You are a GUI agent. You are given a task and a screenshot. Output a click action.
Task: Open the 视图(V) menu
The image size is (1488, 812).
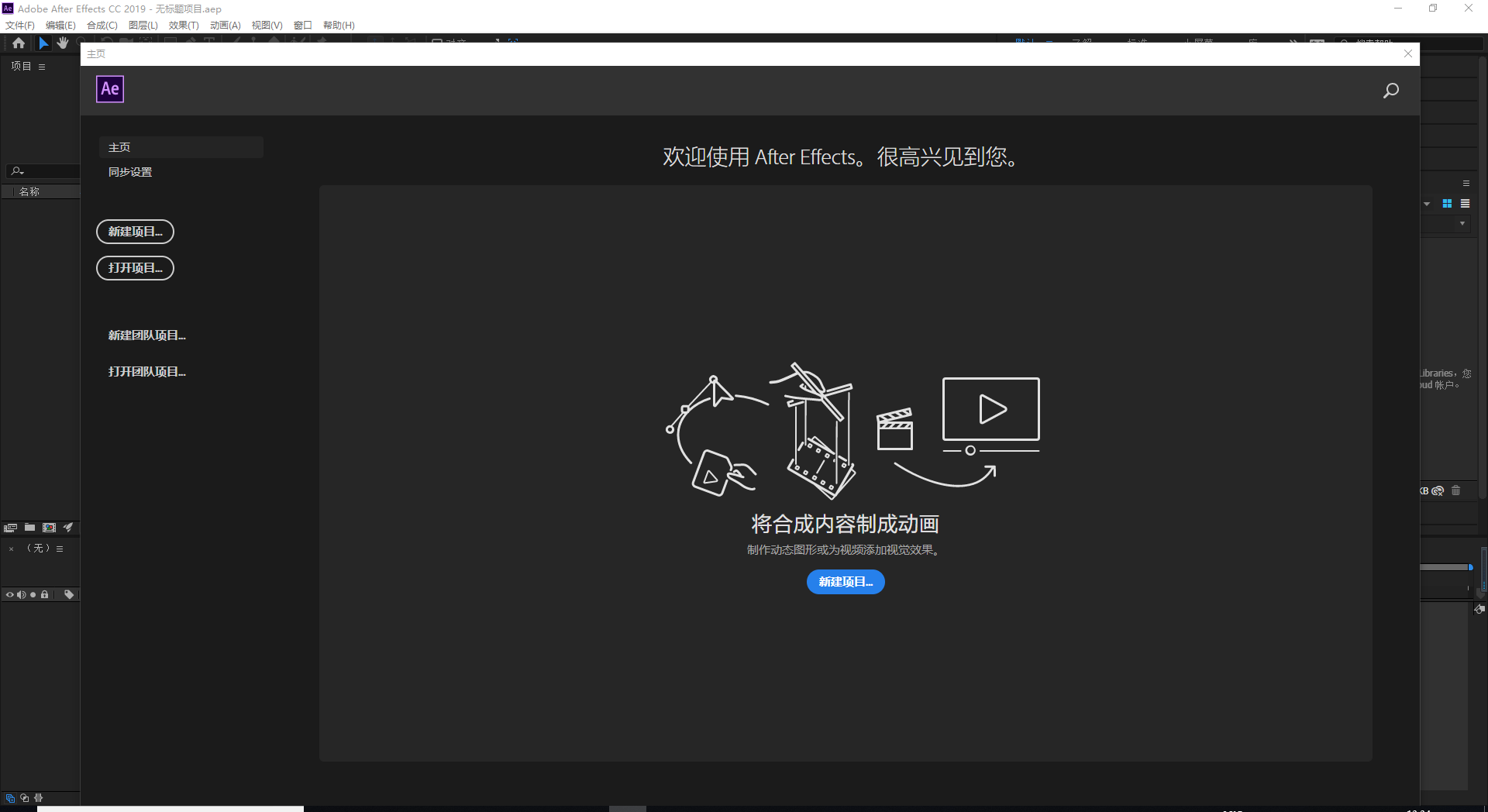click(267, 26)
